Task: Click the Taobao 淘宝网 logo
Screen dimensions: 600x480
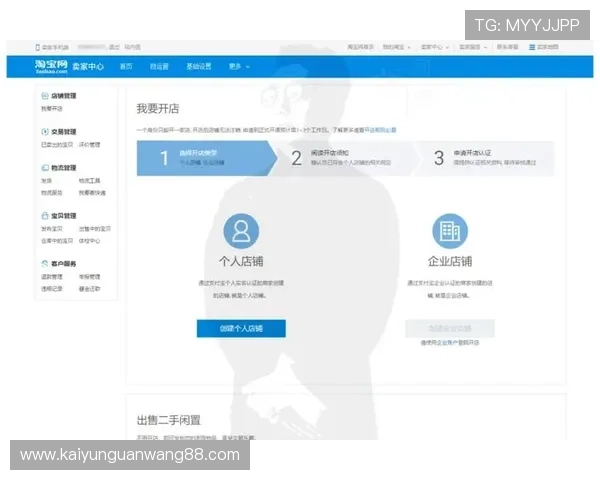Action: pos(51,66)
